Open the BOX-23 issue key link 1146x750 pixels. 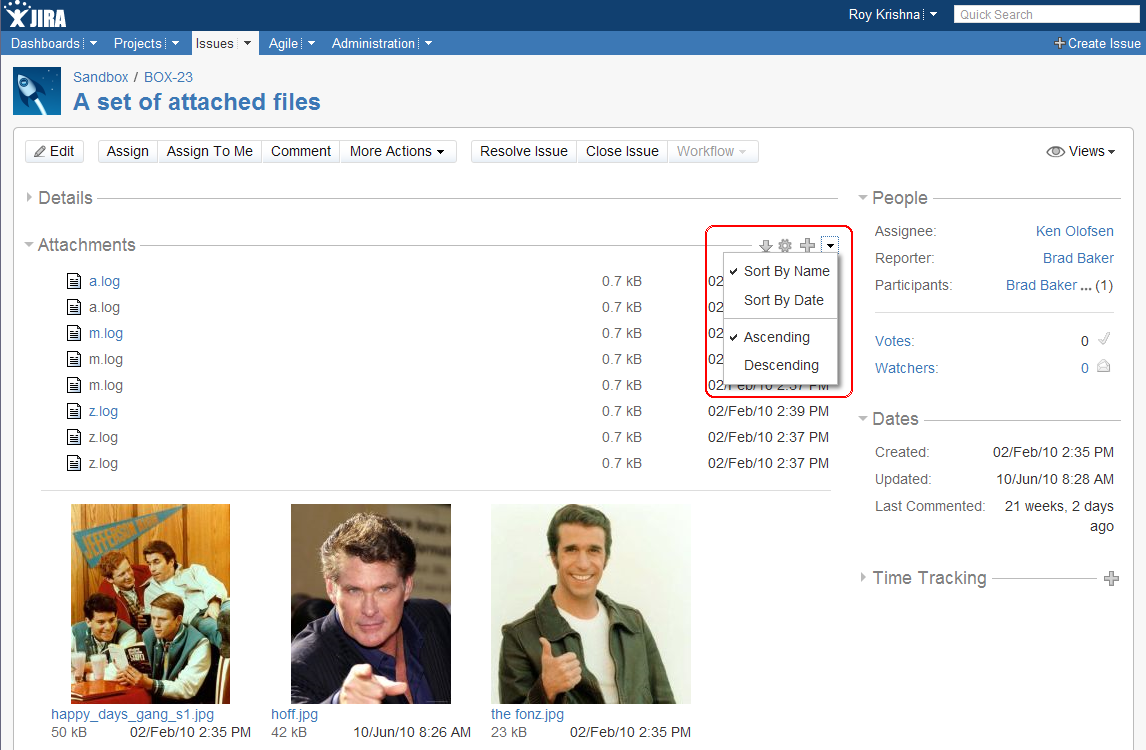click(168, 77)
